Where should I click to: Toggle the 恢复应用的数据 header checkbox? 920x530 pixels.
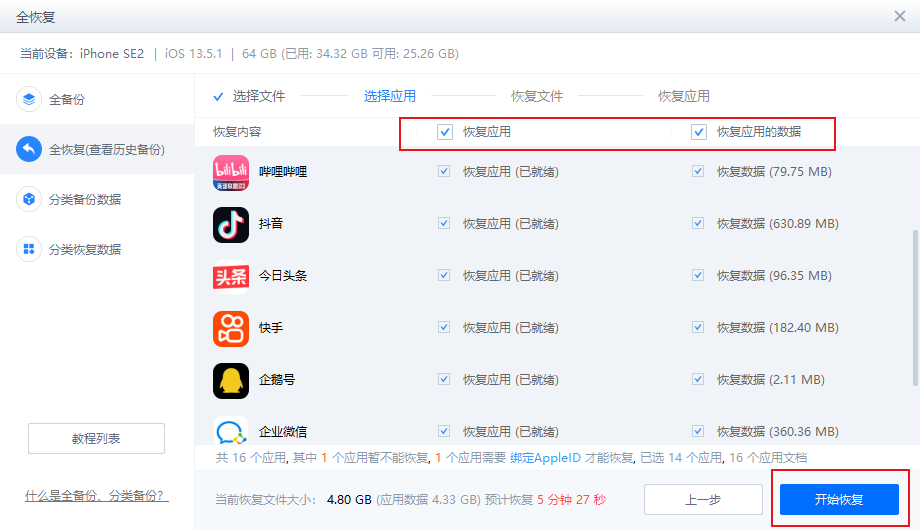699,132
